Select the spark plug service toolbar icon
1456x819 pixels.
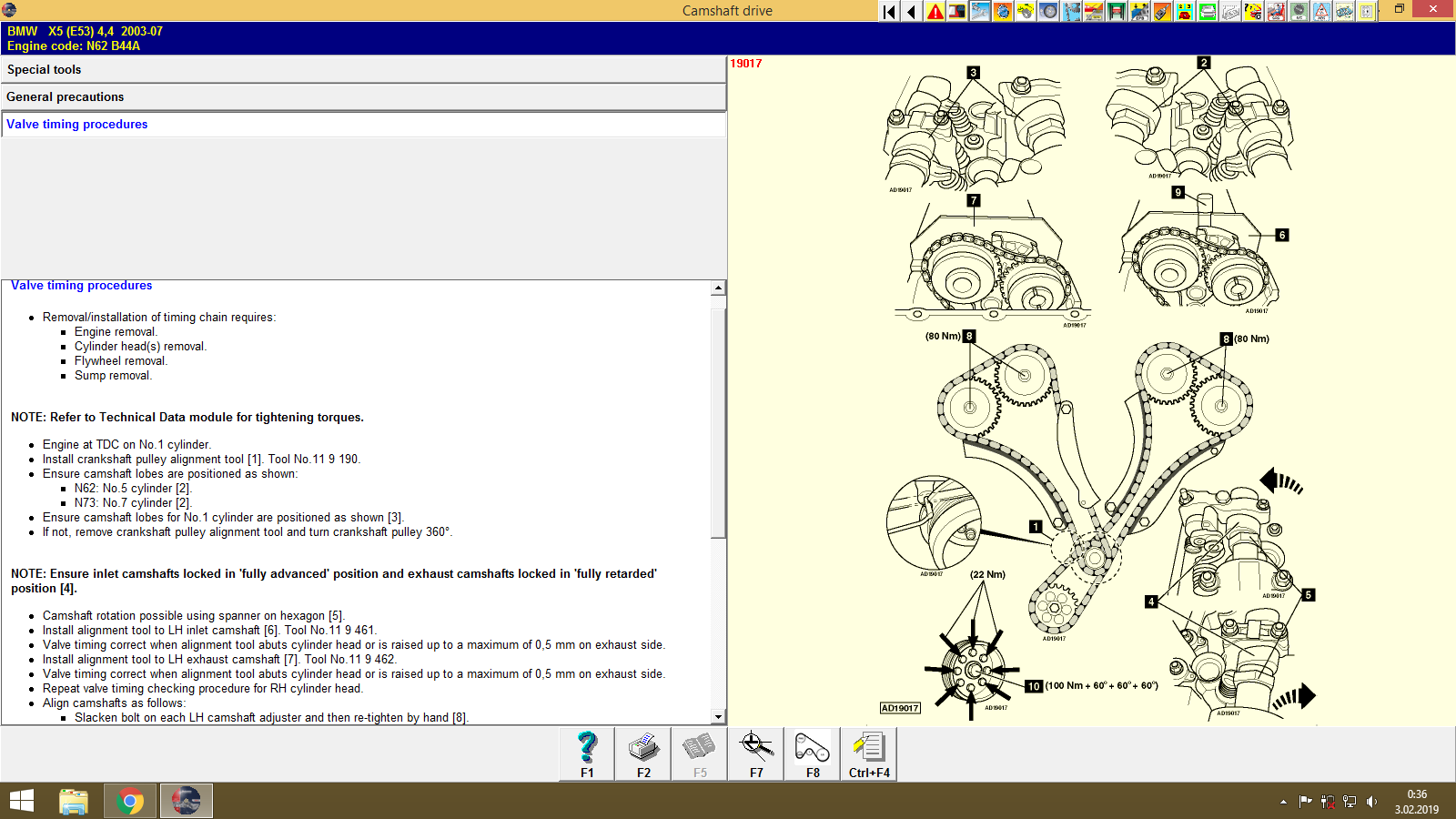click(1163, 12)
